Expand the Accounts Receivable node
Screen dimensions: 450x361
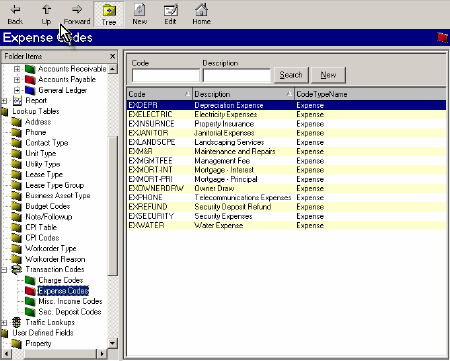coord(17,69)
